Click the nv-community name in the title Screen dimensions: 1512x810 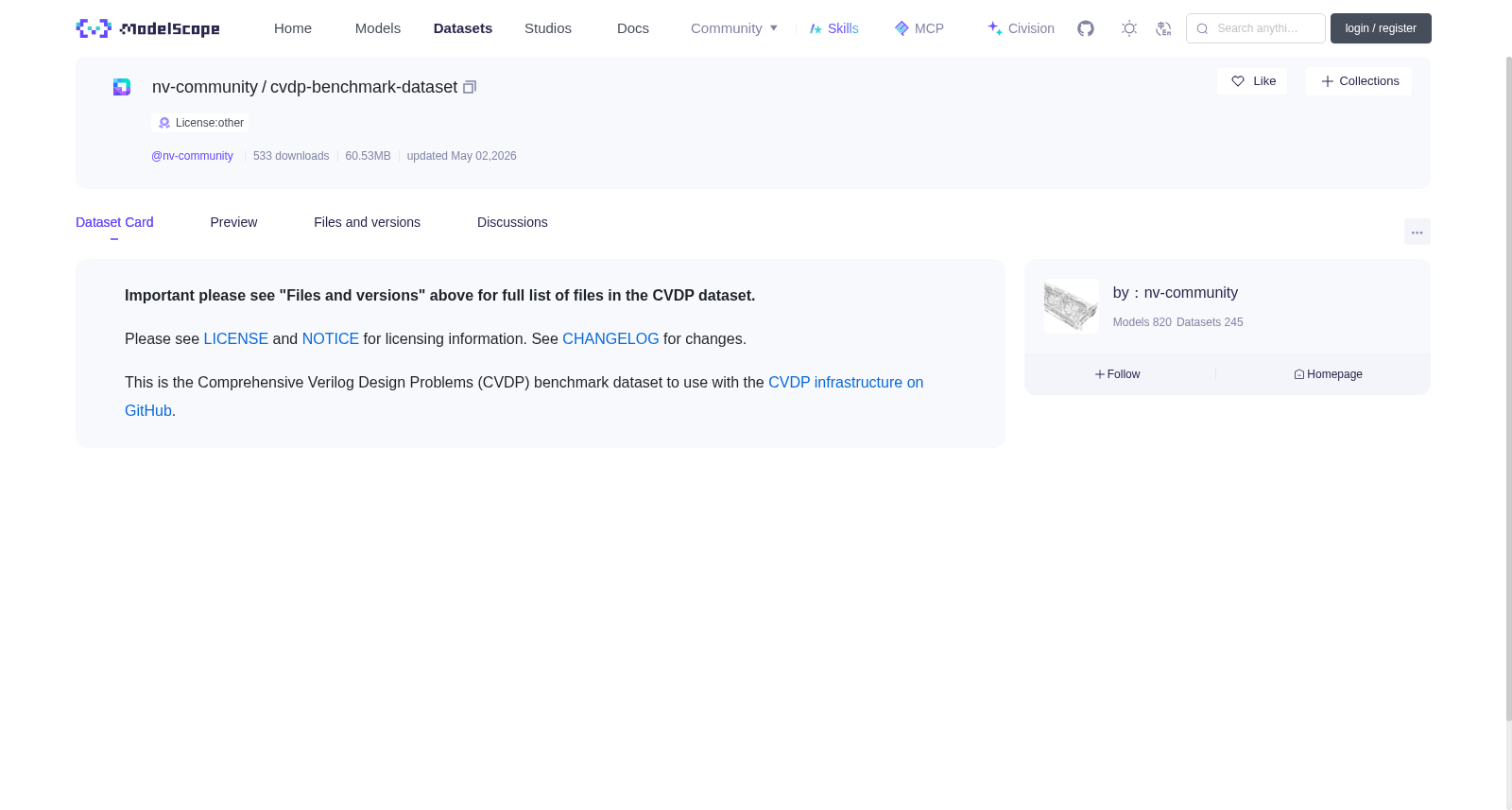pyautogui.click(x=205, y=87)
